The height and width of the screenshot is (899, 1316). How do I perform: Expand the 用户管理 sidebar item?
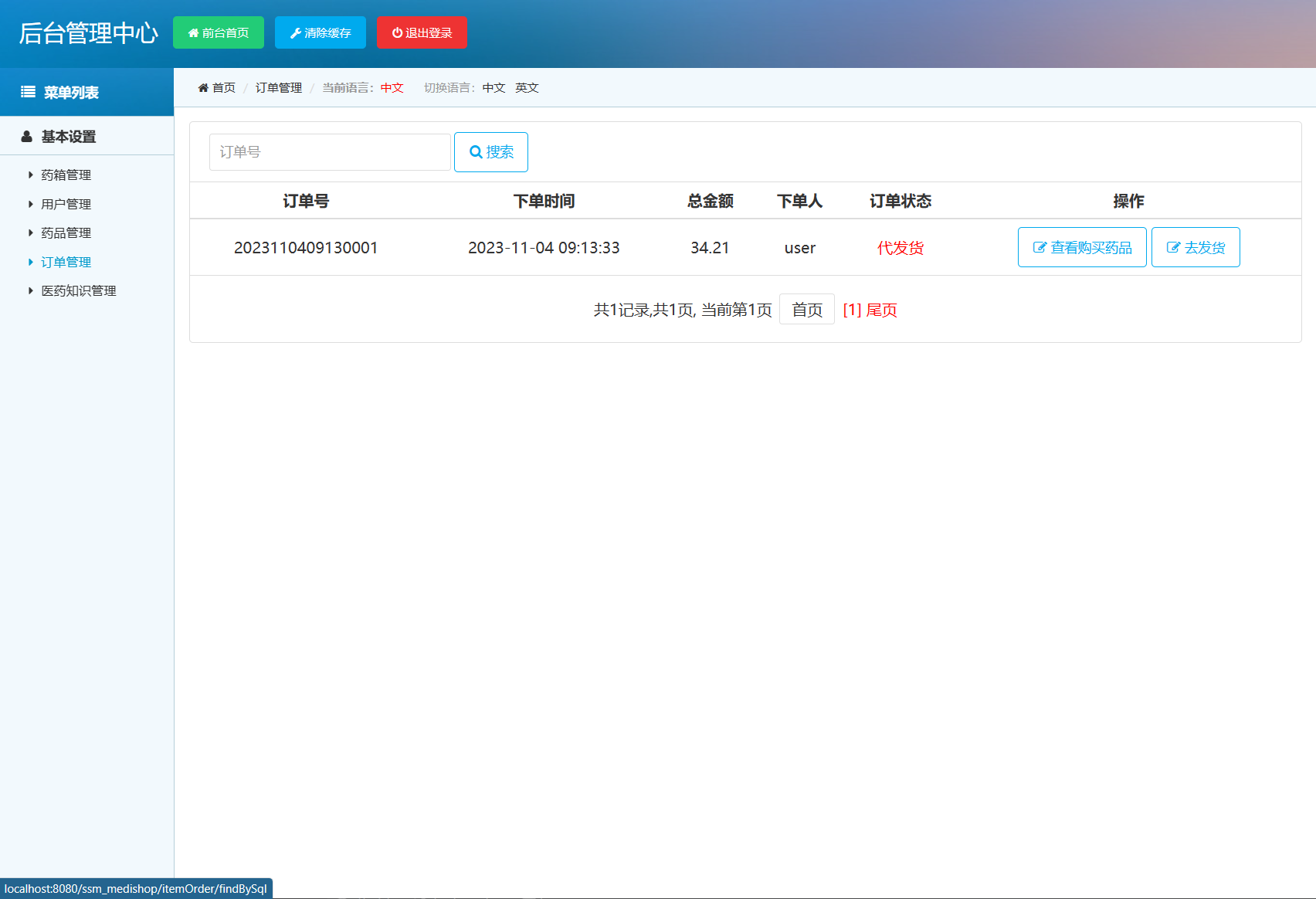[66, 204]
